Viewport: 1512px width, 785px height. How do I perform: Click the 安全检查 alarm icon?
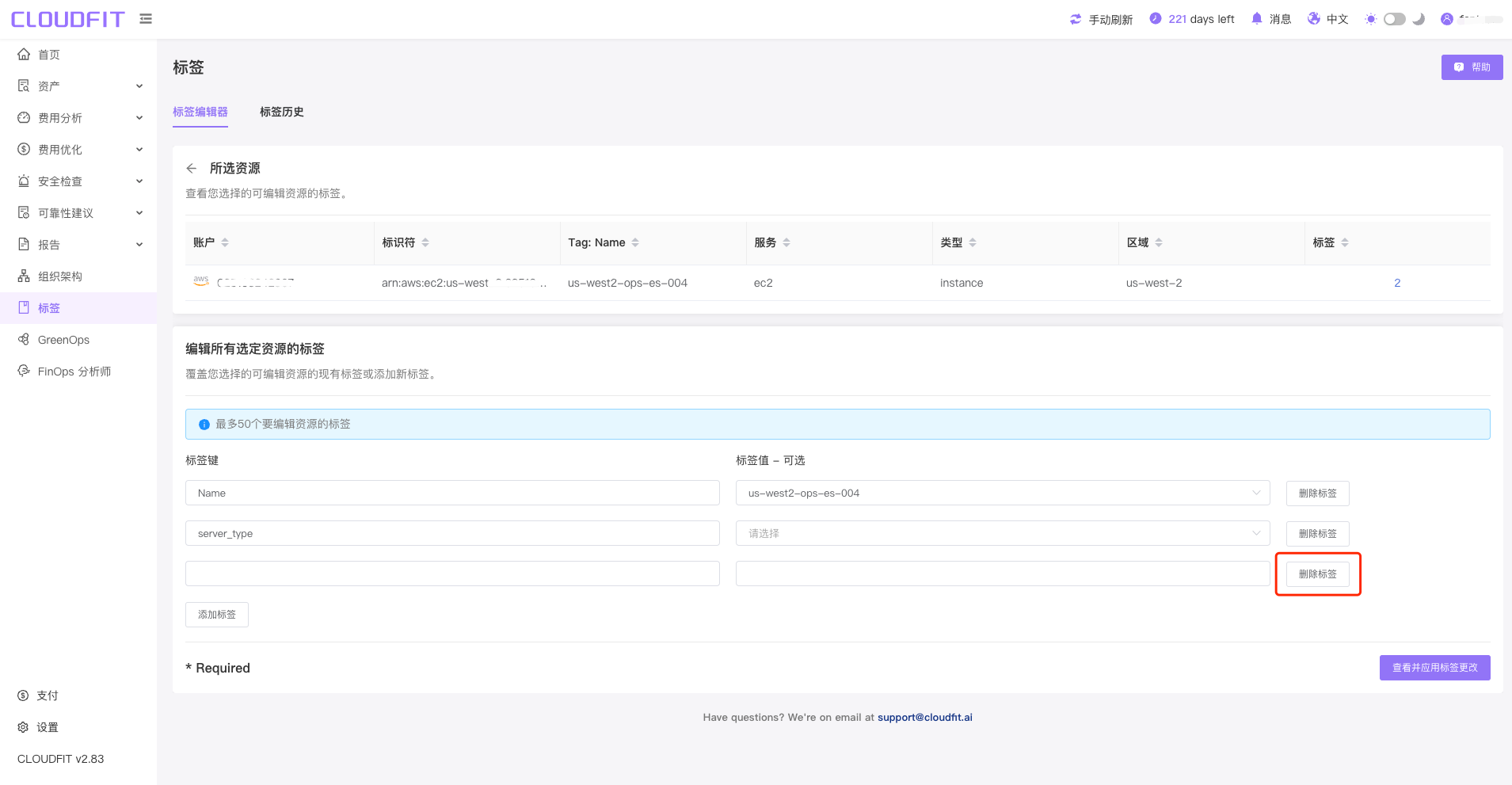pos(24,181)
